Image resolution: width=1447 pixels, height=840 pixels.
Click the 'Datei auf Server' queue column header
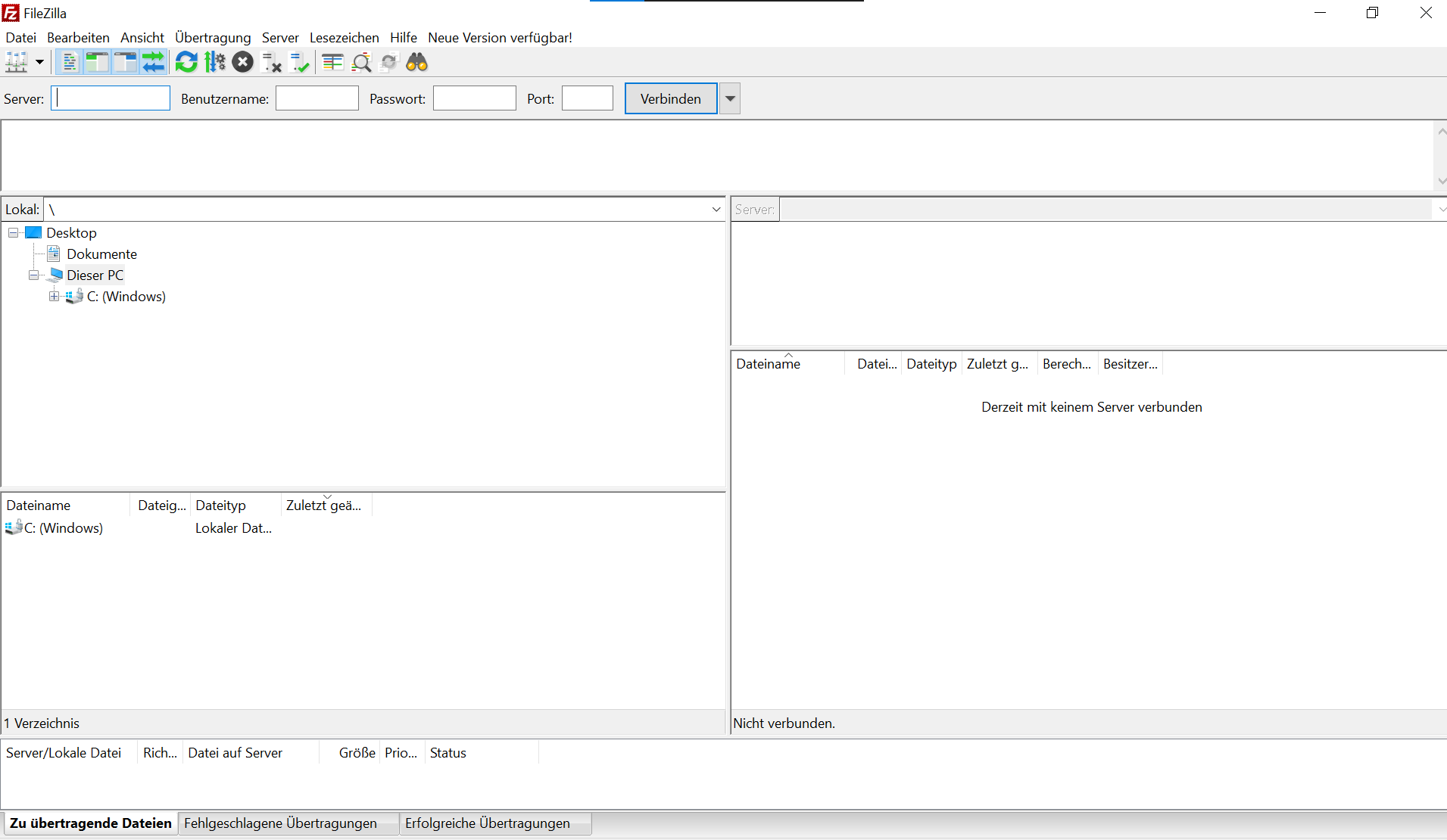(x=251, y=753)
